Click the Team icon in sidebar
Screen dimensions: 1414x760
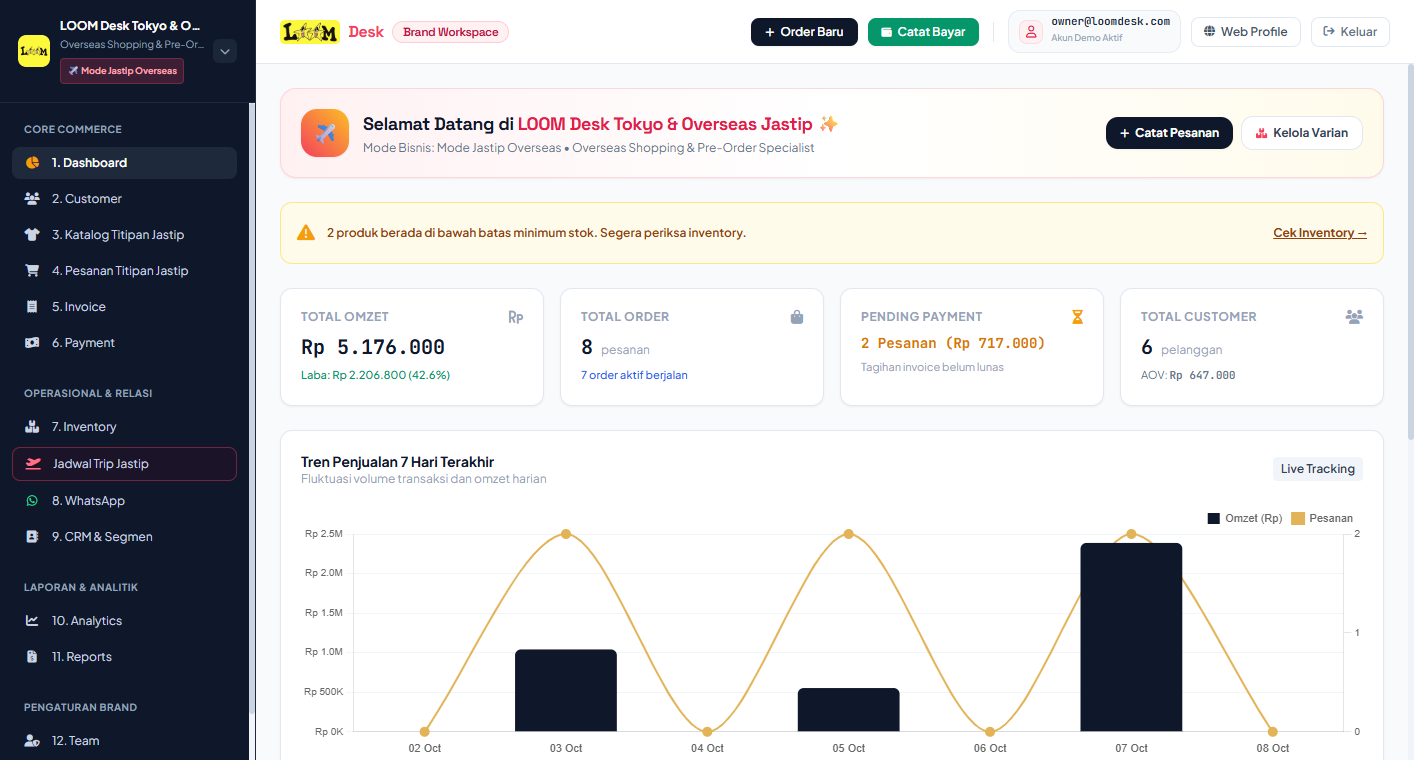[32, 741]
